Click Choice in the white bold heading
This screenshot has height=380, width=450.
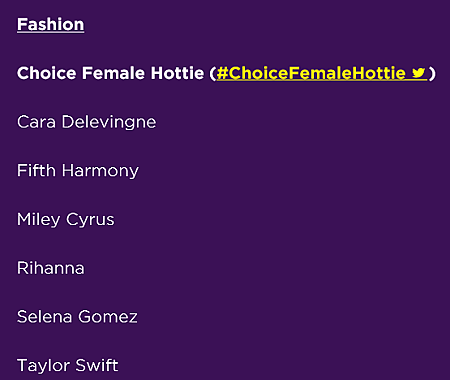point(47,73)
